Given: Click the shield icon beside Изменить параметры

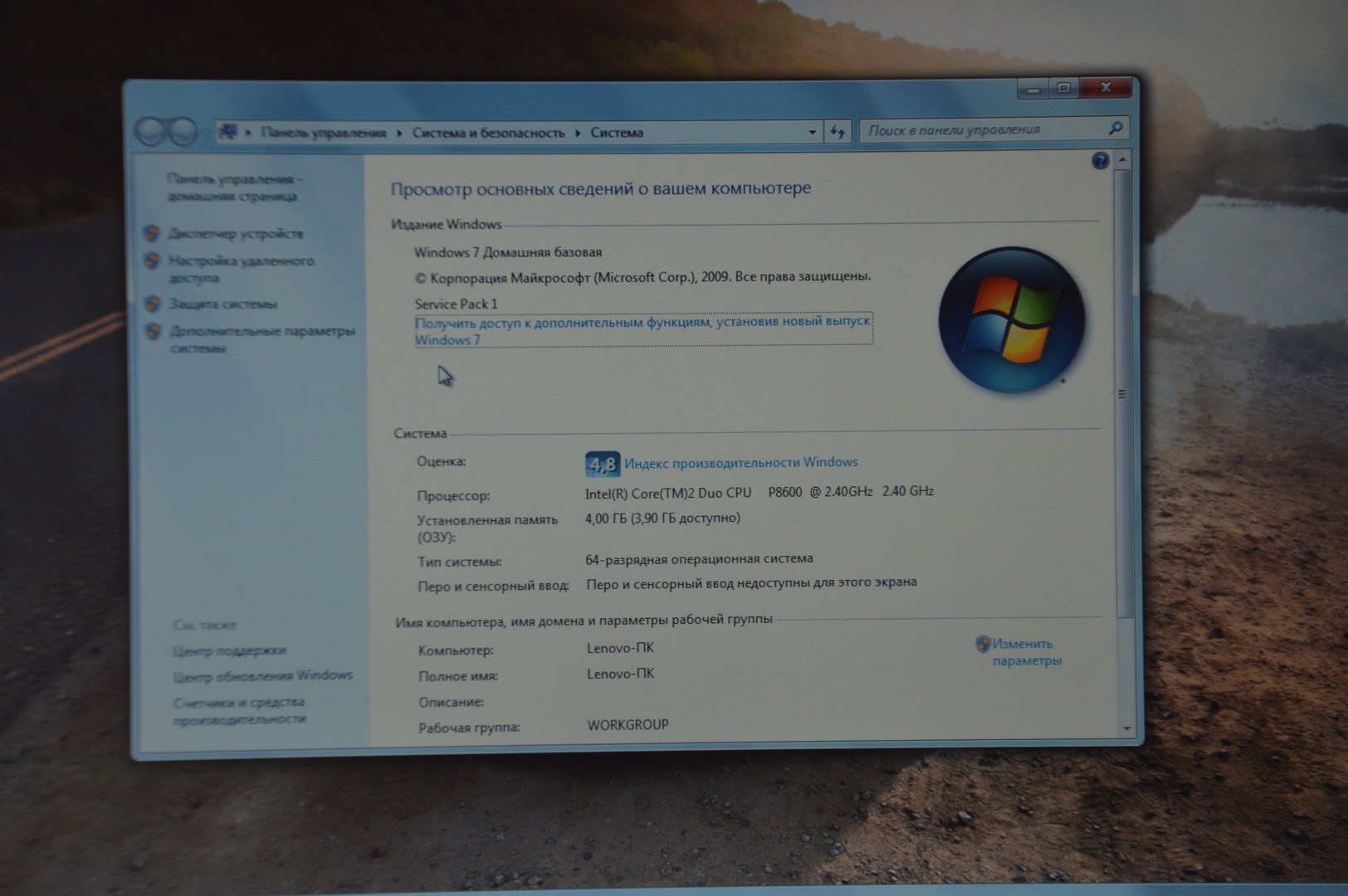Looking at the screenshot, I should pos(983,644).
